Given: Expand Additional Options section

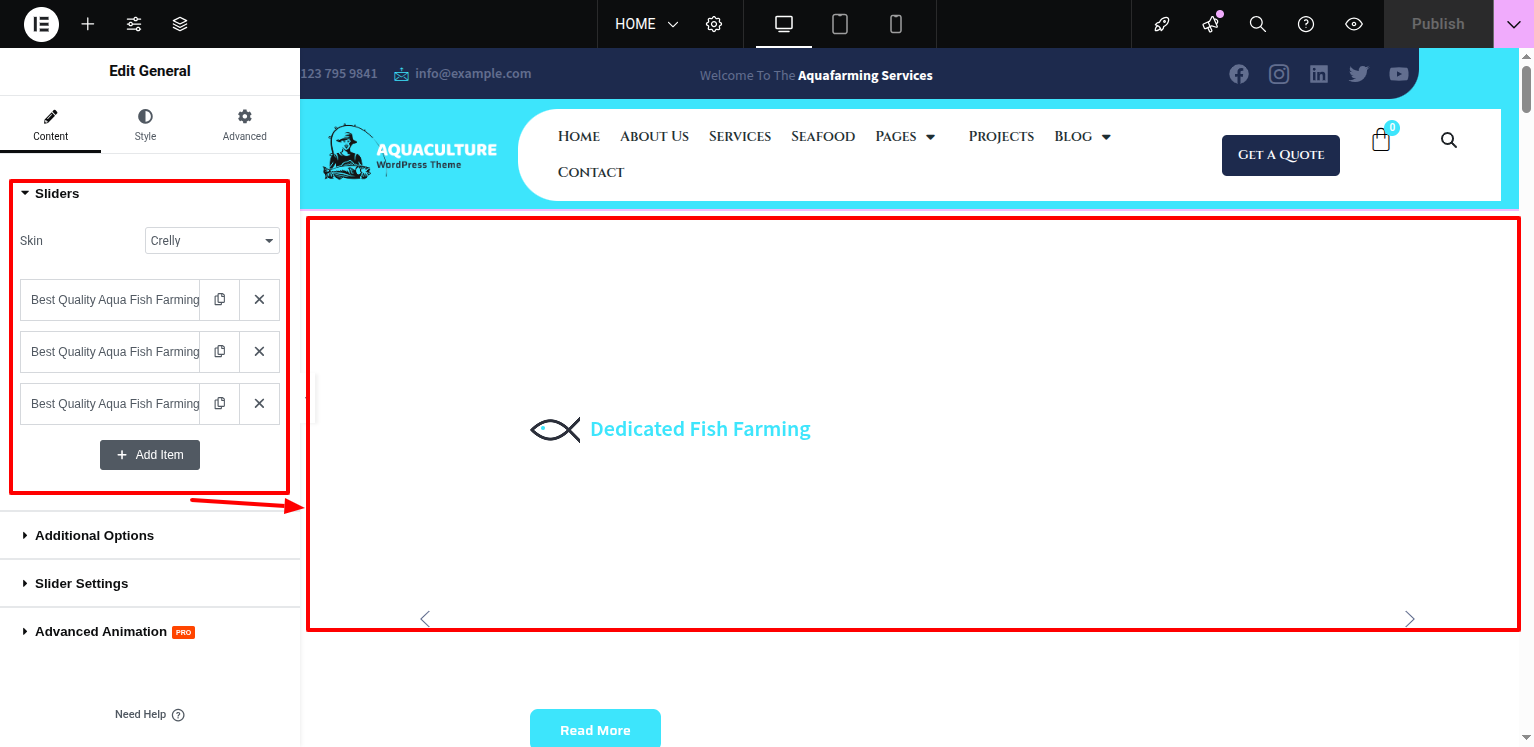Looking at the screenshot, I should tap(94, 536).
